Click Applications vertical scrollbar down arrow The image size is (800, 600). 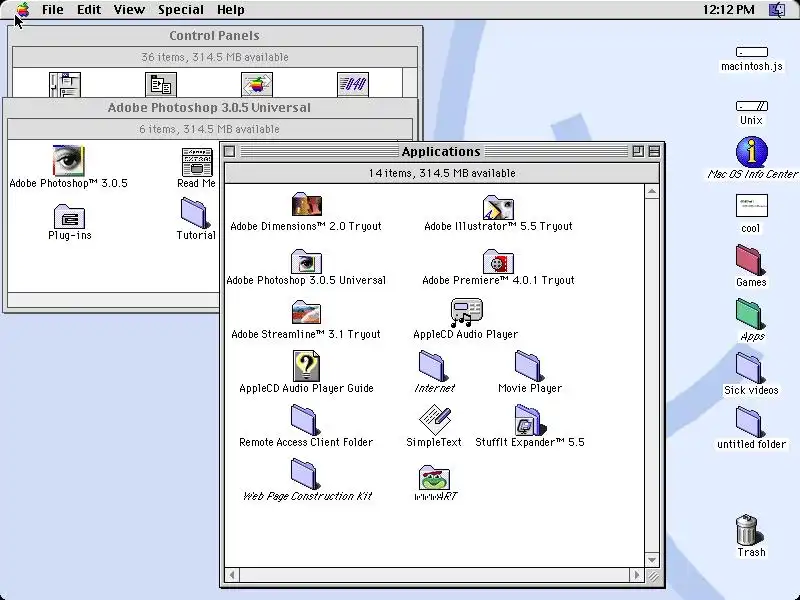[652, 560]
